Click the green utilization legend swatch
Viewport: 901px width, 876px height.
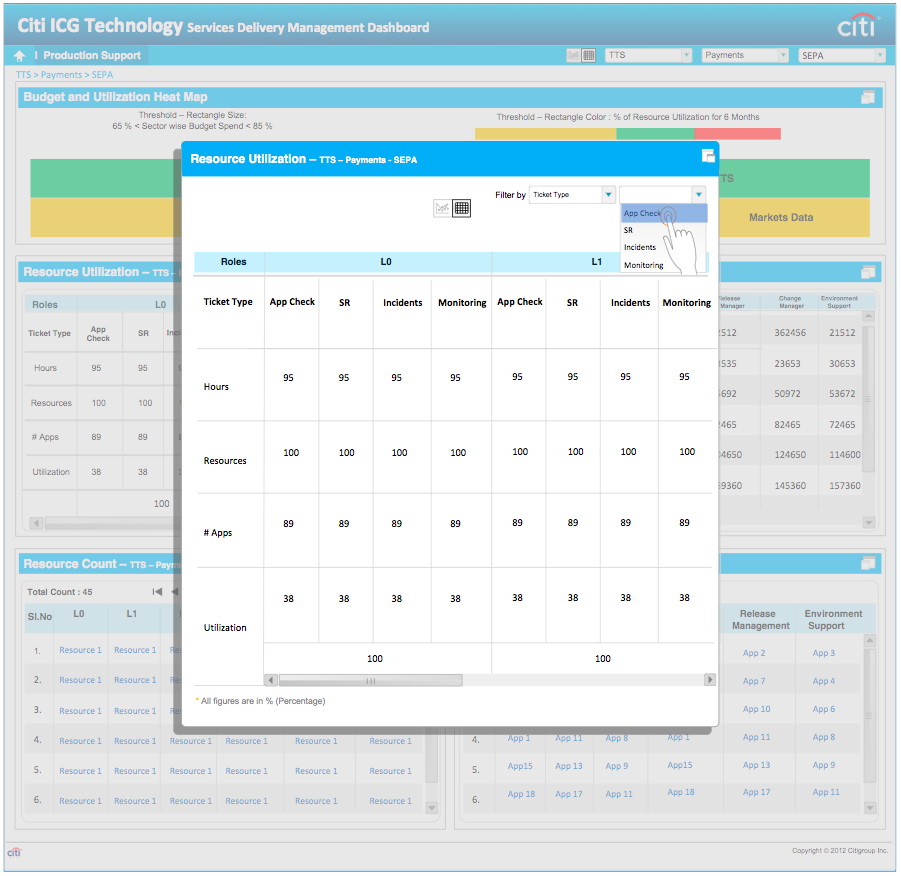pyautogui.click(x=655, y=133)
